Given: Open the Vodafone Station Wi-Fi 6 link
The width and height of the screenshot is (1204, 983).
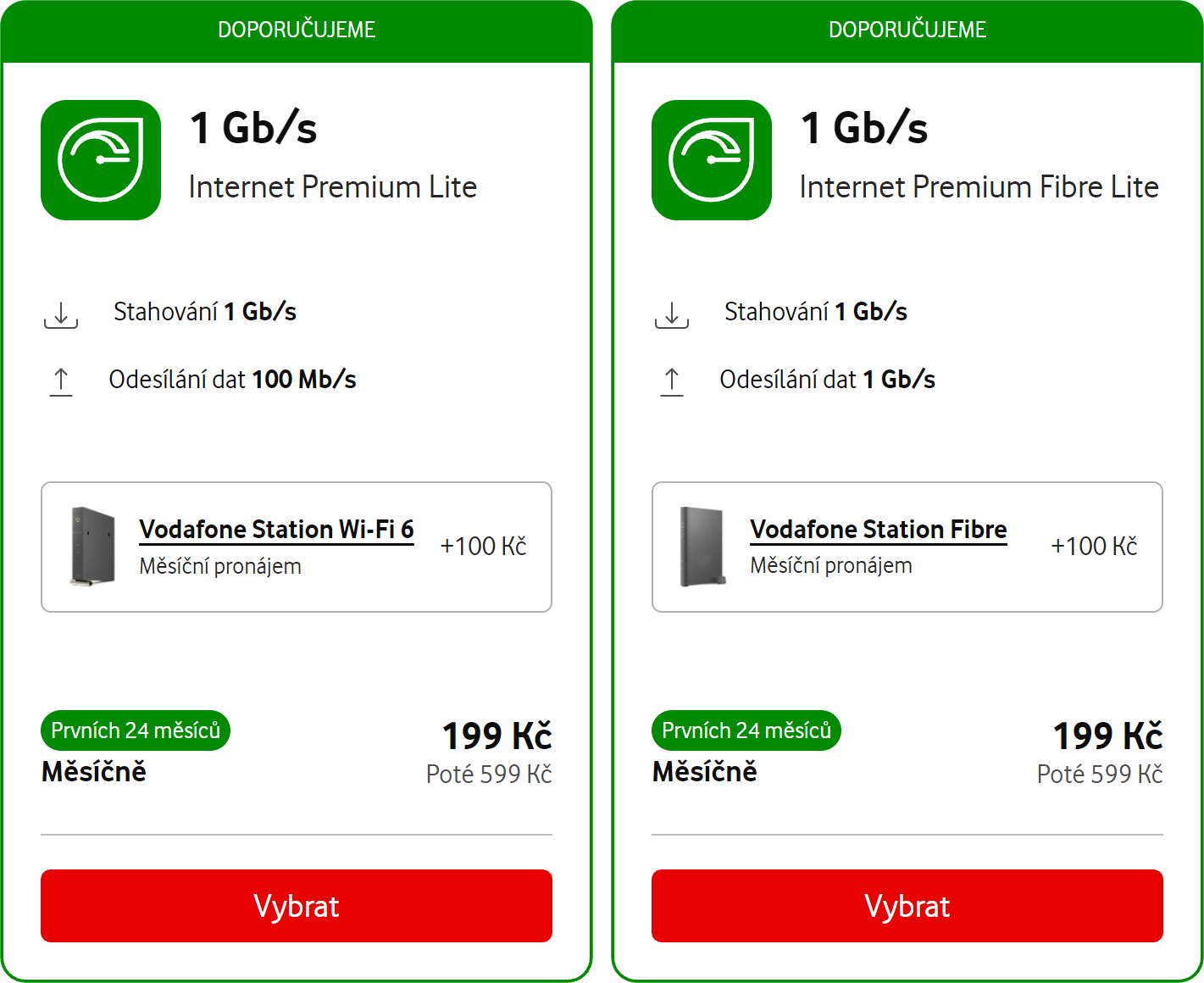Looking at the screenshot, I should [x=276, y=530].
